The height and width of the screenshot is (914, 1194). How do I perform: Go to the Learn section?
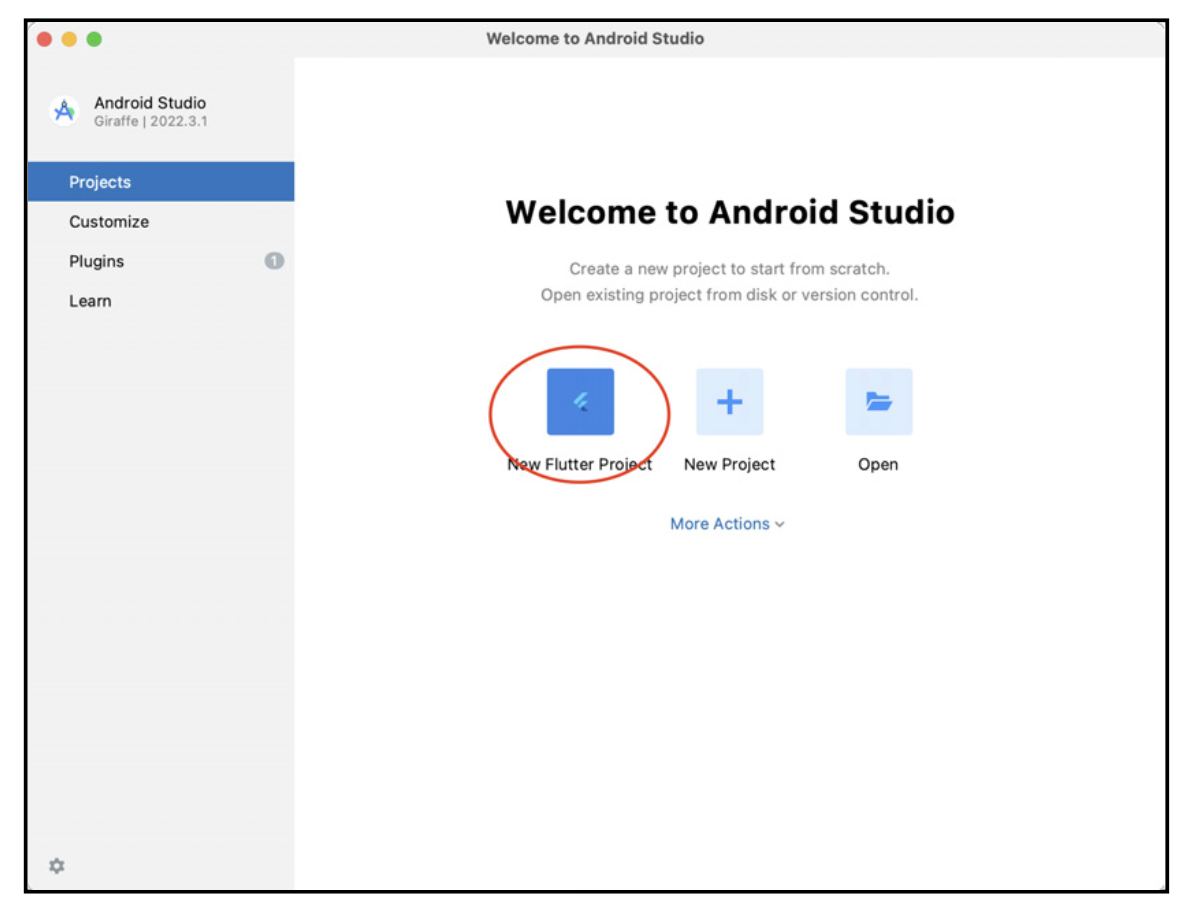tap(90, 301)
